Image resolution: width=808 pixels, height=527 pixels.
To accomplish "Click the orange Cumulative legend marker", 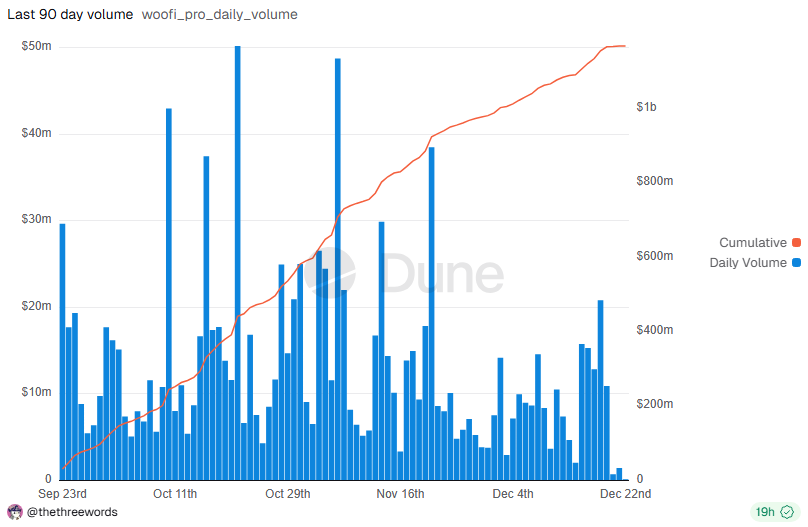I will click(796, 243).
